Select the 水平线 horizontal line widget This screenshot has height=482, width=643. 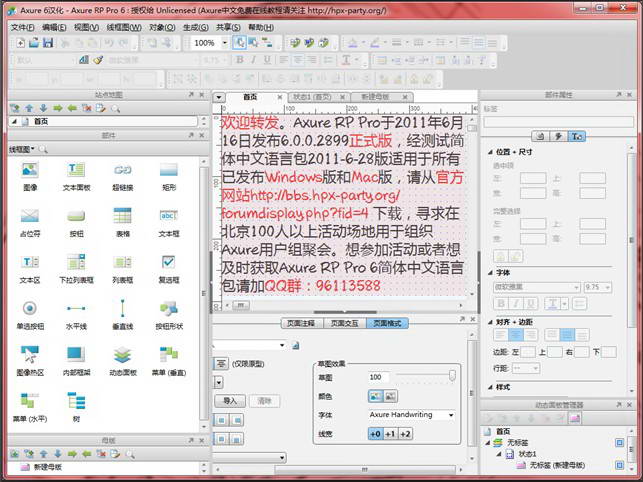[76, 315]
